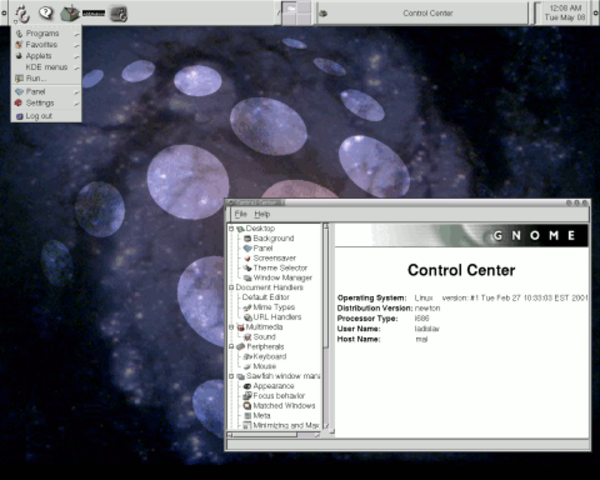Open the KDE menus submenu
This screenshot has height=480, width=600.
46,67
